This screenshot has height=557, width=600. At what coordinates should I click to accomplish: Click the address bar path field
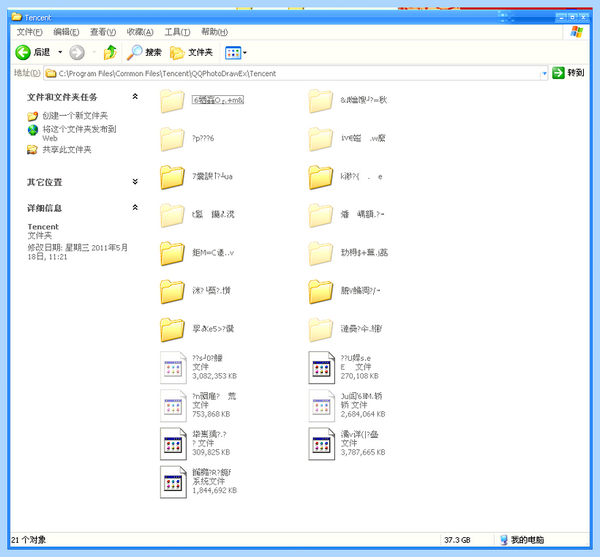(x=295, y=73)
